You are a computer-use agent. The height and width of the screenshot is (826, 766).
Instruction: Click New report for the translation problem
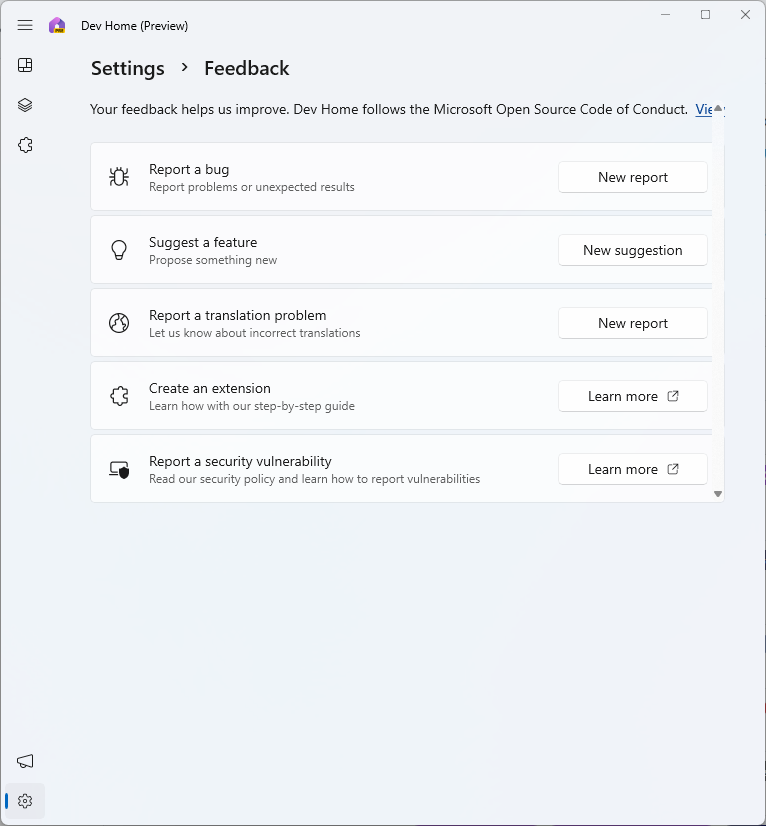tap(632, 322)
